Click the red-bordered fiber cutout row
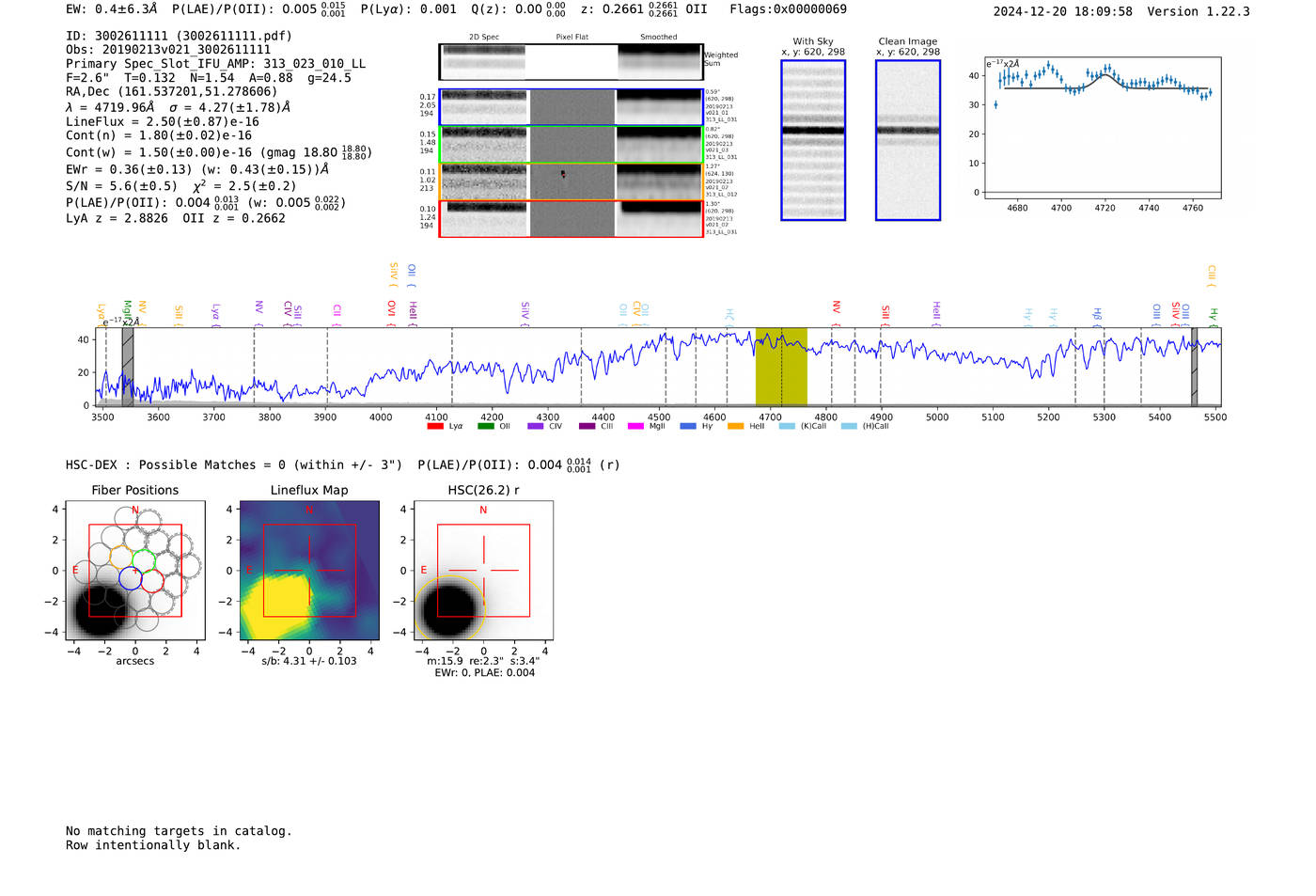Viewport: 1316px width, 896px height. tap(571, 219)
